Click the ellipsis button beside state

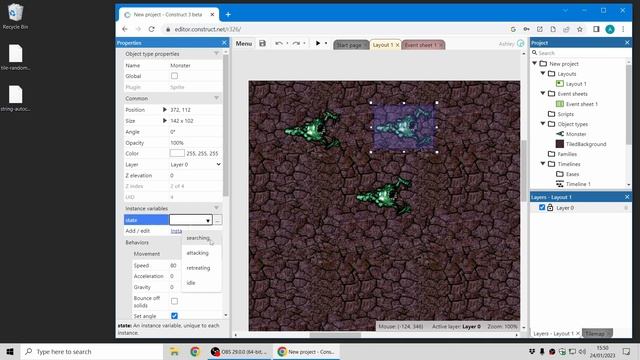click(x=218, y=220)
